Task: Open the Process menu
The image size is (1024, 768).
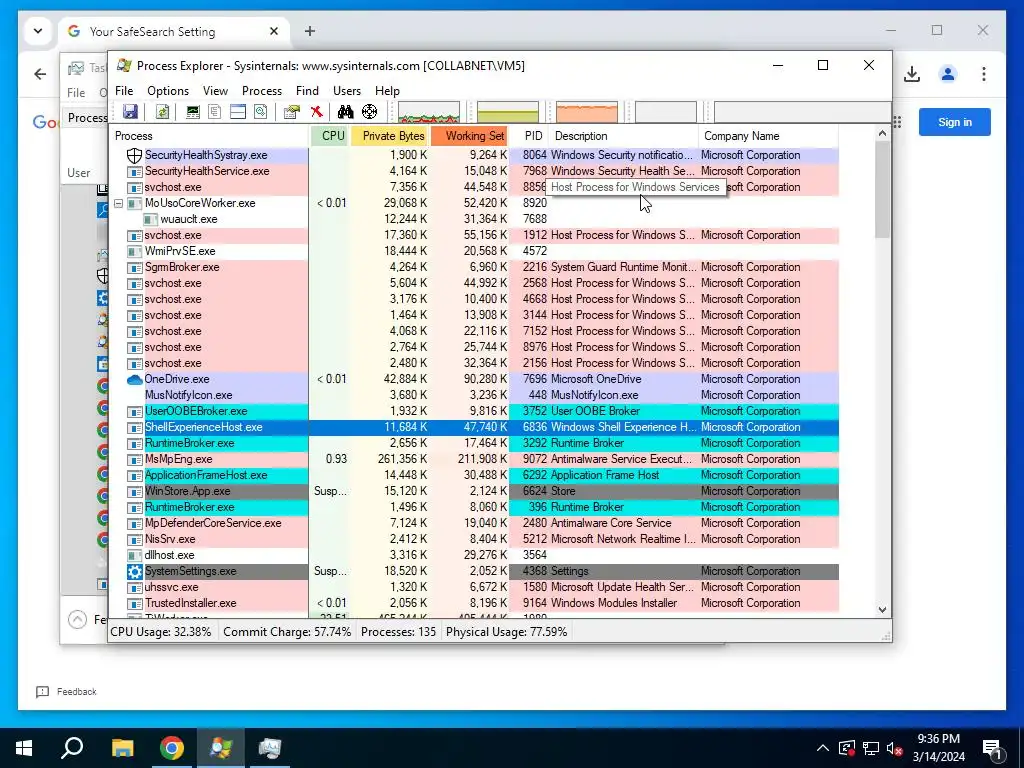Action: [x=262, y=91]
